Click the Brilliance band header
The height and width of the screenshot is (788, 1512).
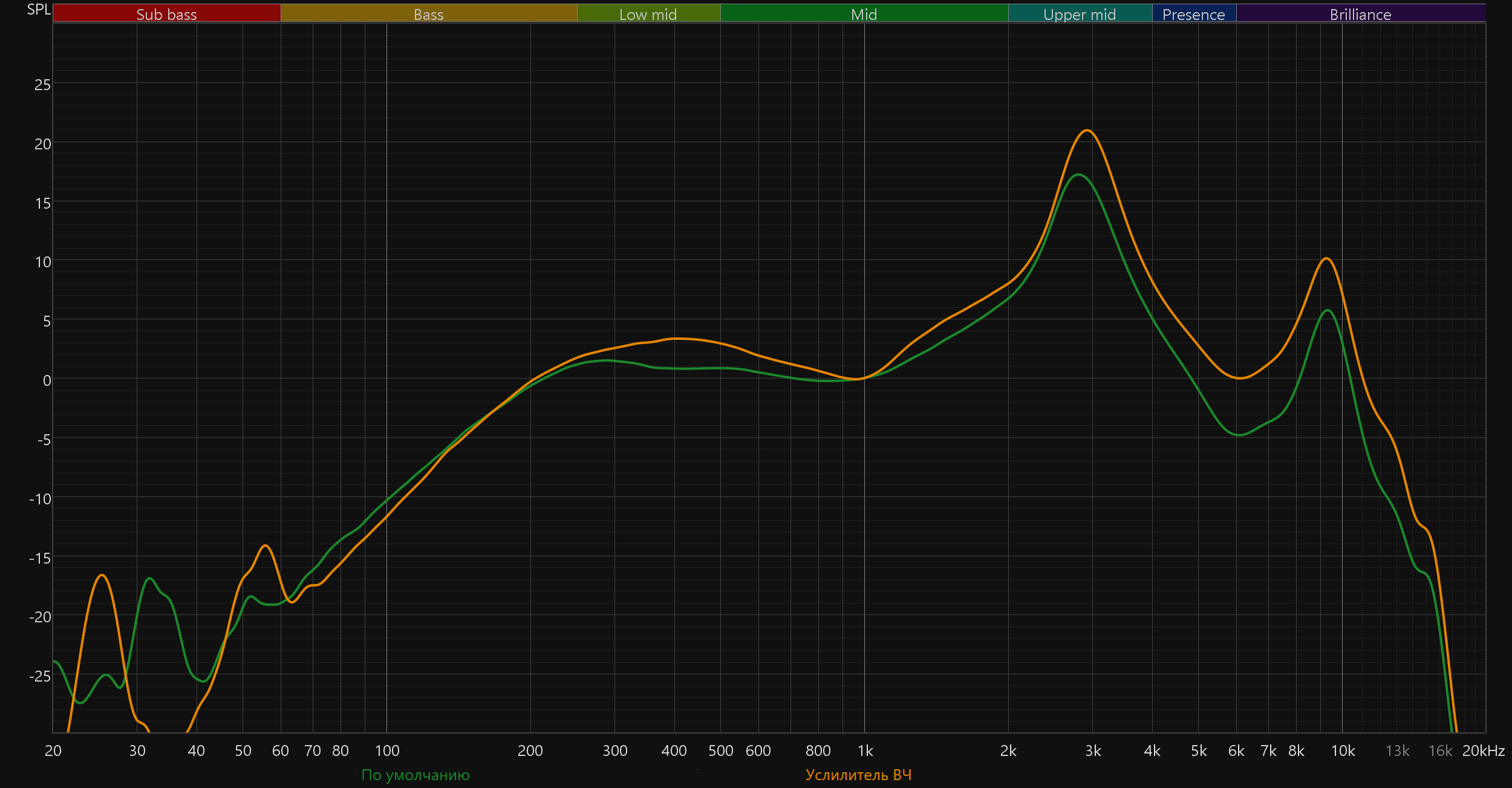(x=1360, y=14)
